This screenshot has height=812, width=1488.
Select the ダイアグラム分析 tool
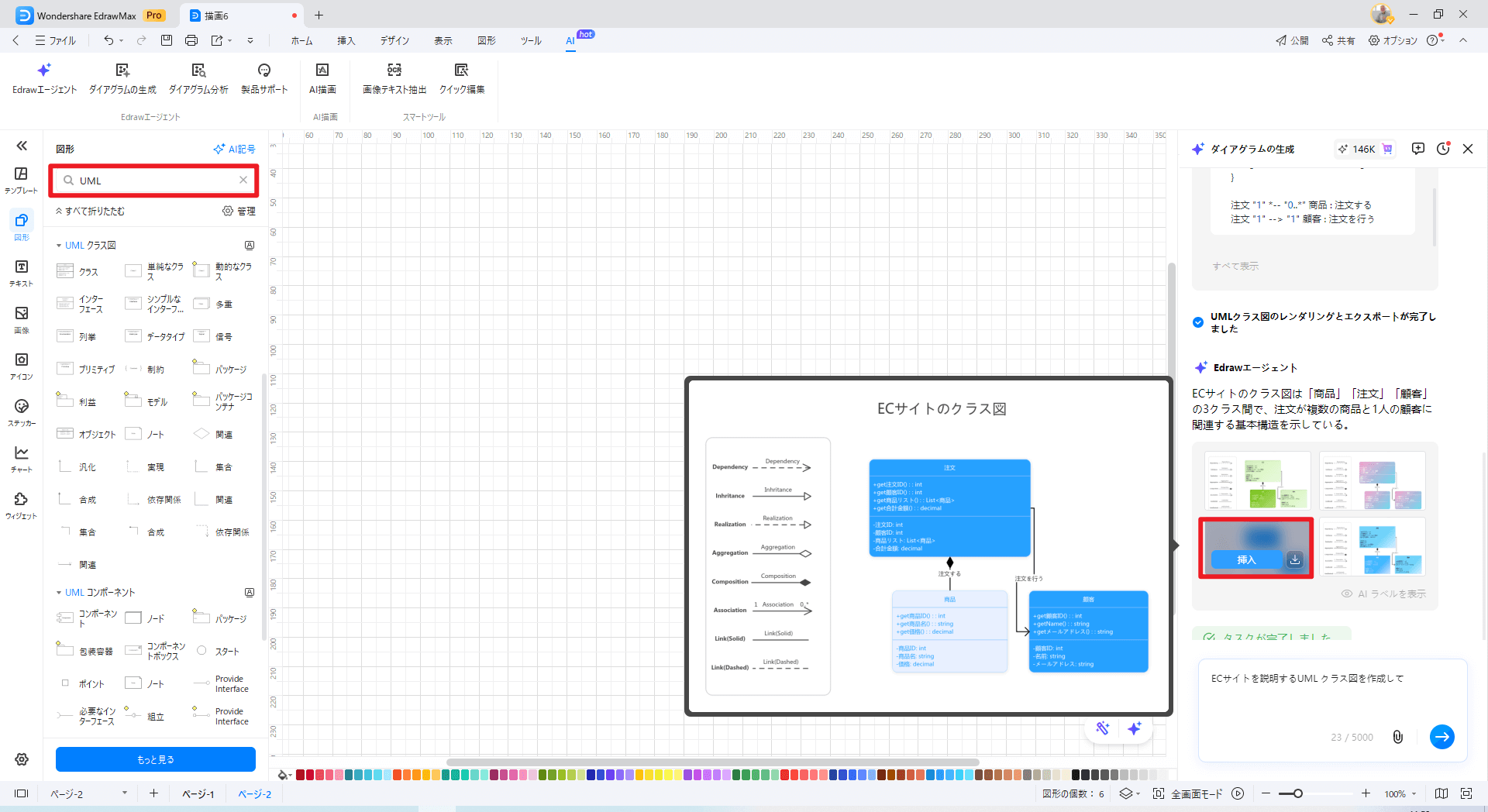coord(198,71)
